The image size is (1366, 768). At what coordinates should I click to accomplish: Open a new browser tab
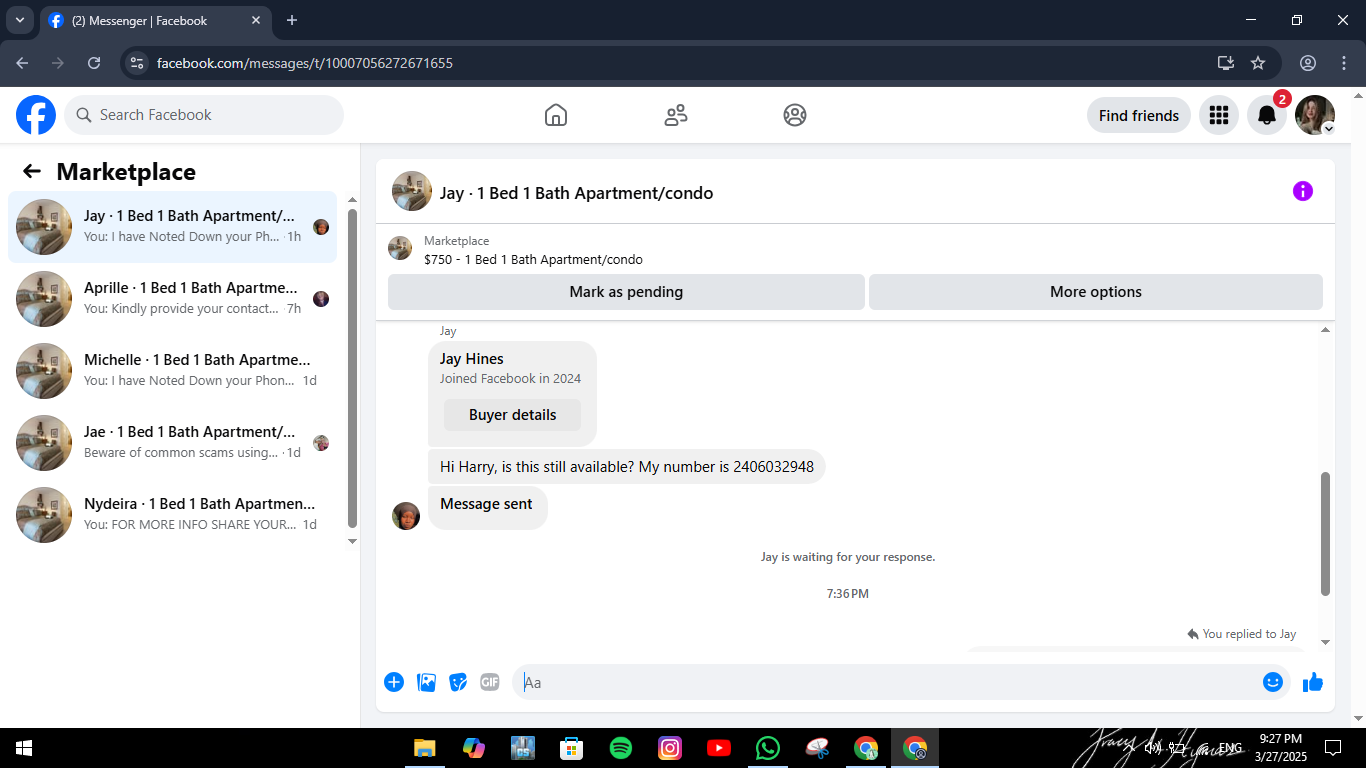coord(292,20)
